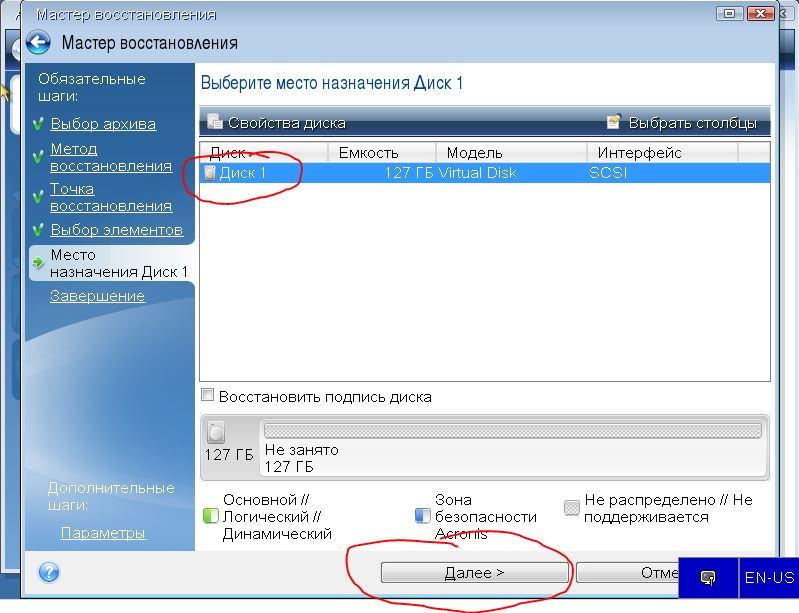Open the Выбор элементов step
Image resolution: width=799 pixels, height=613 pixels.
[116, 230]
